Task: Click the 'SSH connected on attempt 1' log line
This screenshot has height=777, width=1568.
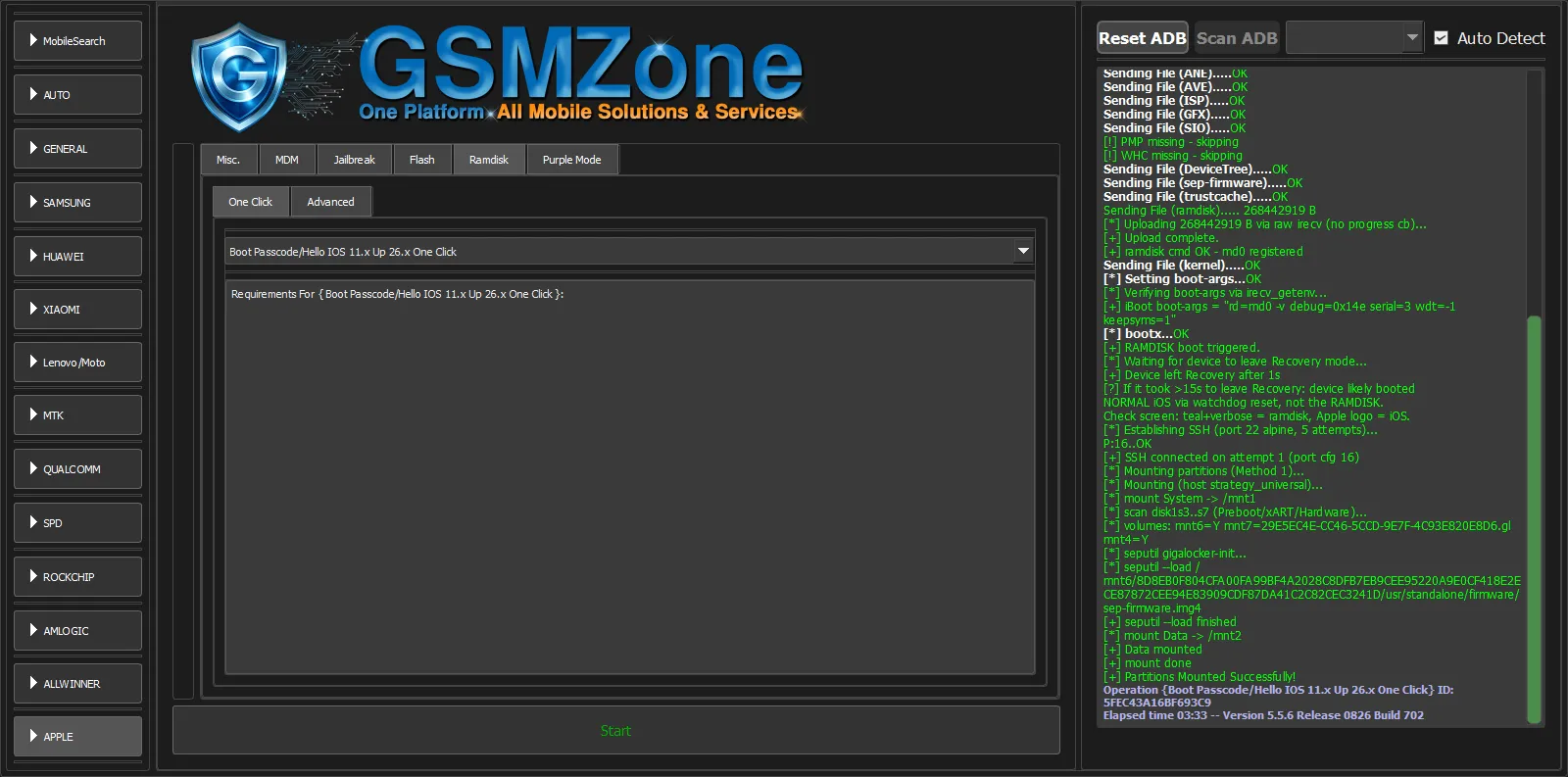Action: [x=1231, y=458]
